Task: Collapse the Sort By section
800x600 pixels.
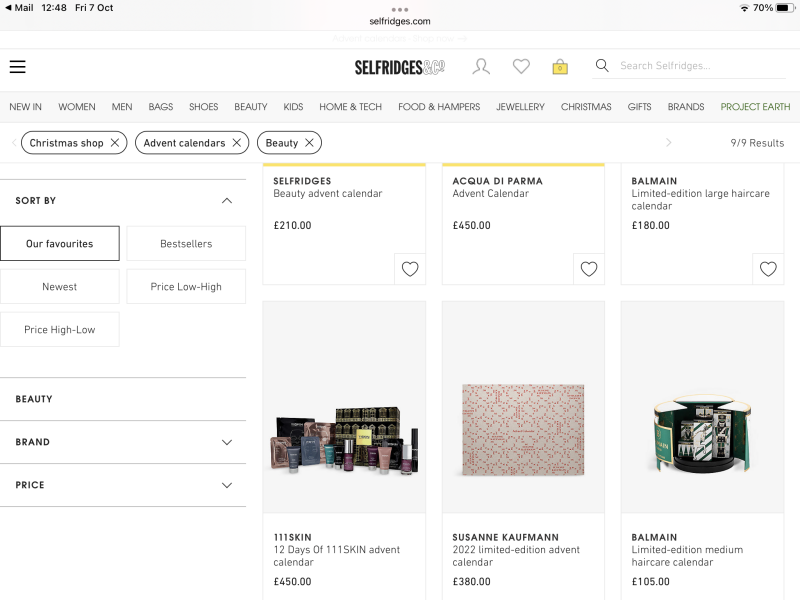Action: 227,201
